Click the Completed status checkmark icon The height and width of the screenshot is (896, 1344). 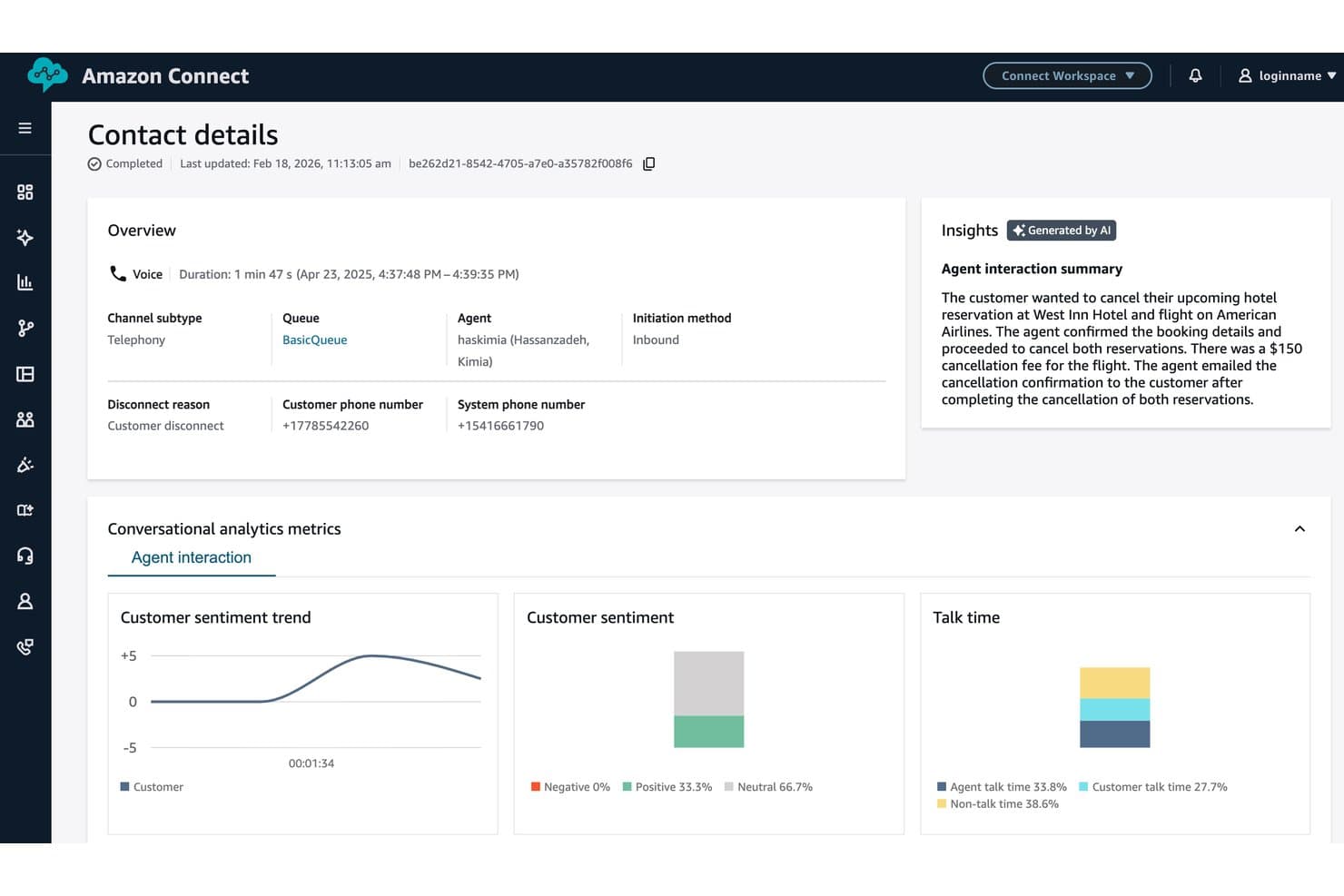point(94,164)
